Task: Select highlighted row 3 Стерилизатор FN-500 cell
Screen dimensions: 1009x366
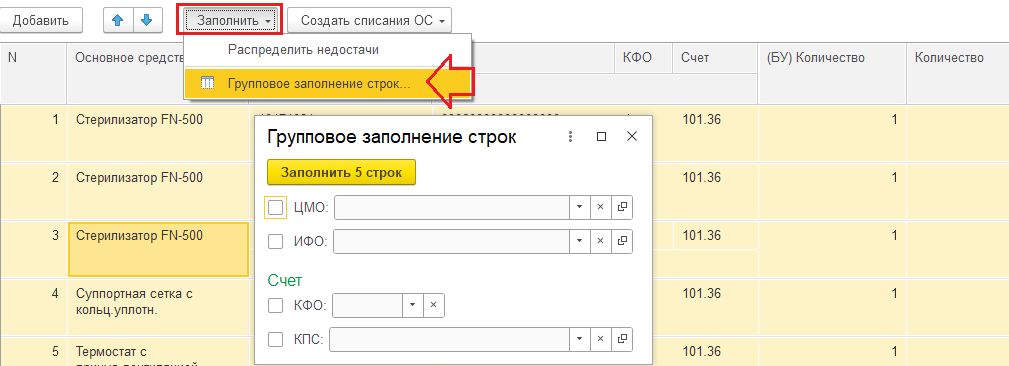Action: coord(158,250)
